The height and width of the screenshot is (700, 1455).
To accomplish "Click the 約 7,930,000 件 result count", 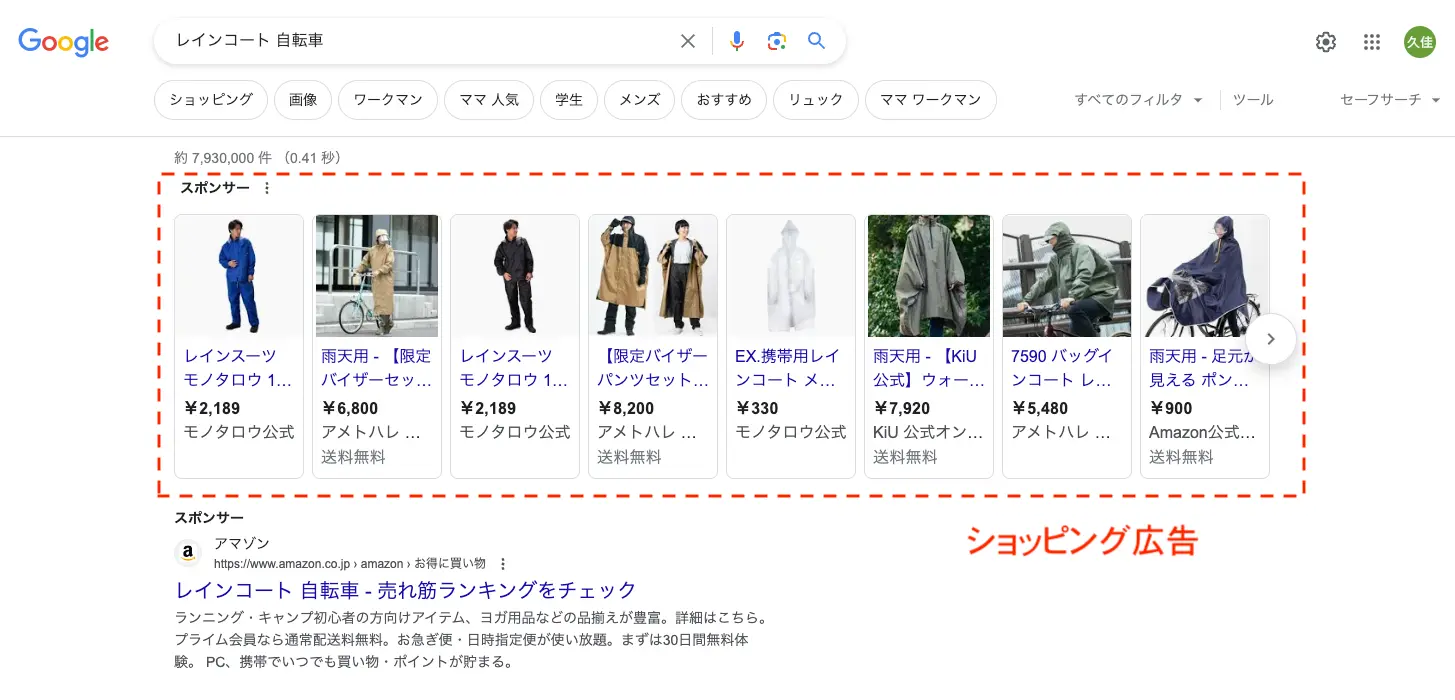I will pyautogui.click(x=222, y=158).
